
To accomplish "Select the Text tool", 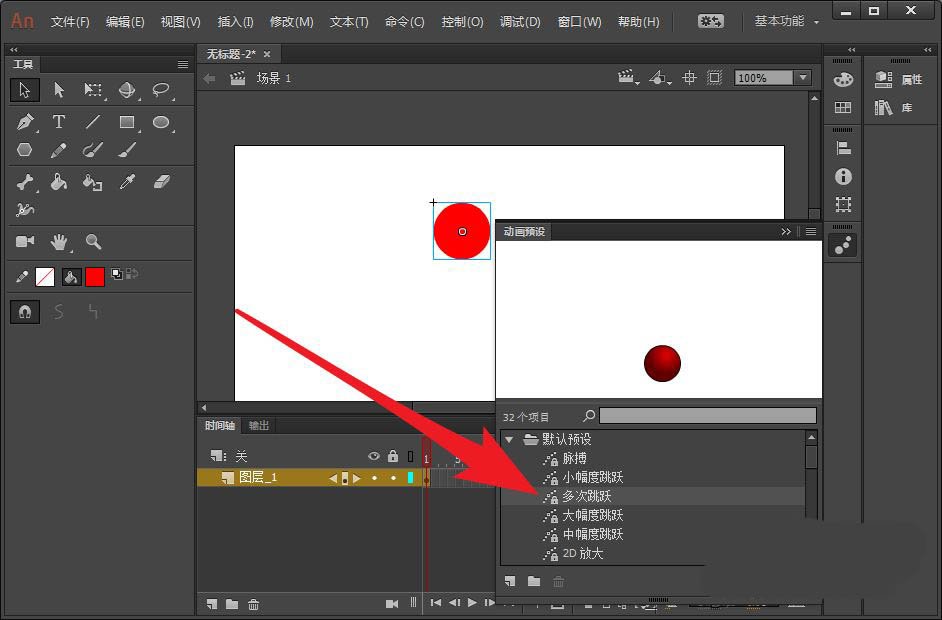I will coord(59,122).
